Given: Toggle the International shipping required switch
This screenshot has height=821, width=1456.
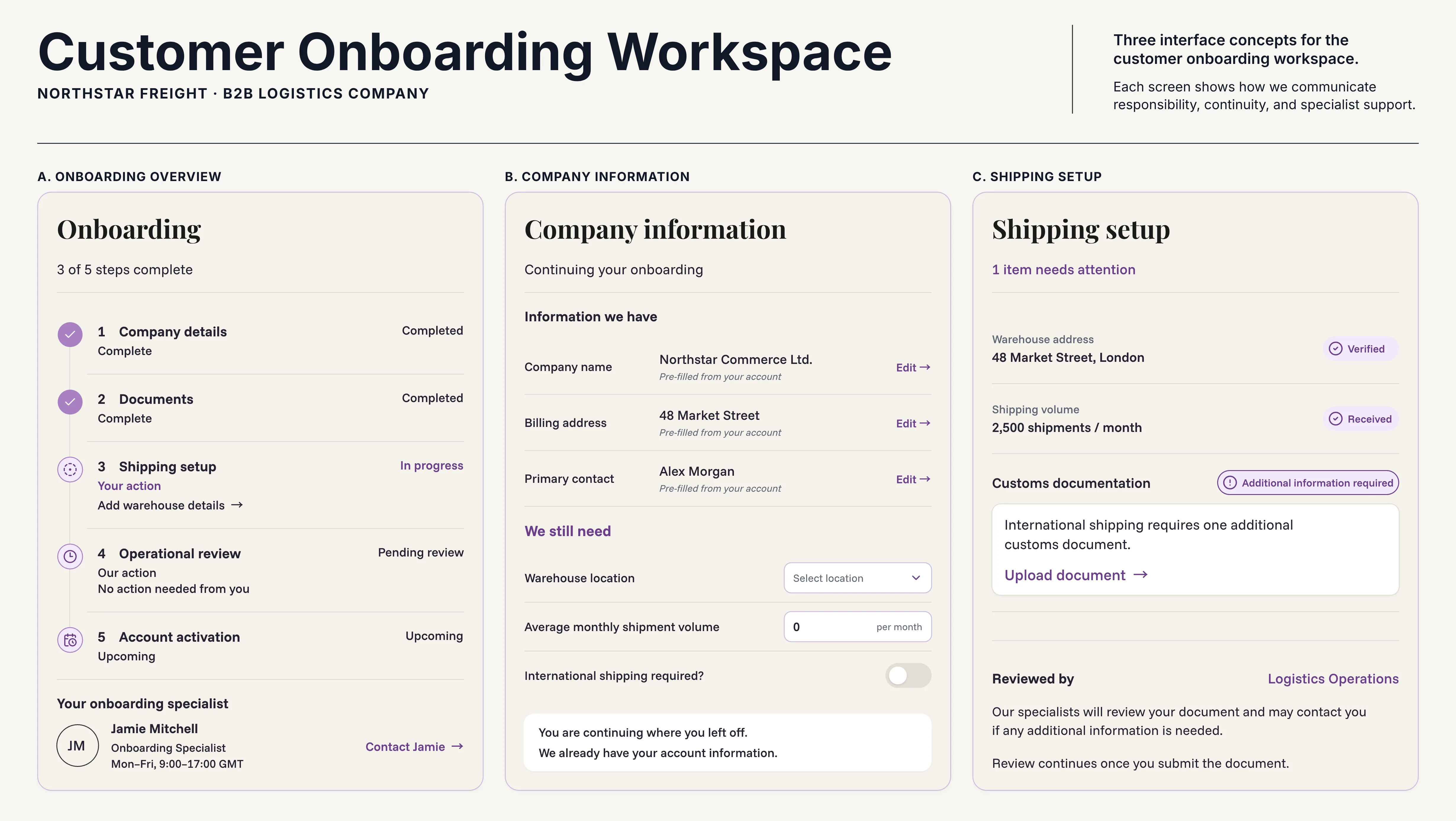Looking at the screenshot, I should [908, 675].
